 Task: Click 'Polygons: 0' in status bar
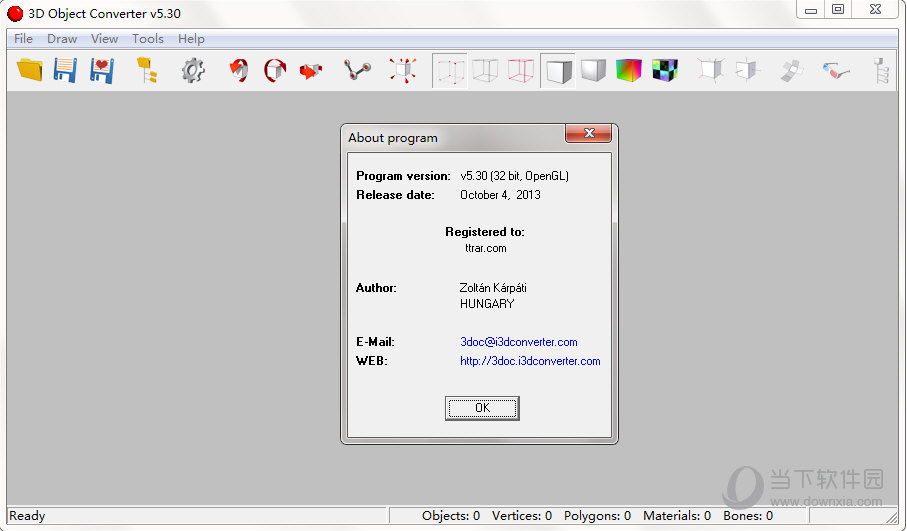click(x=597, y=515)
